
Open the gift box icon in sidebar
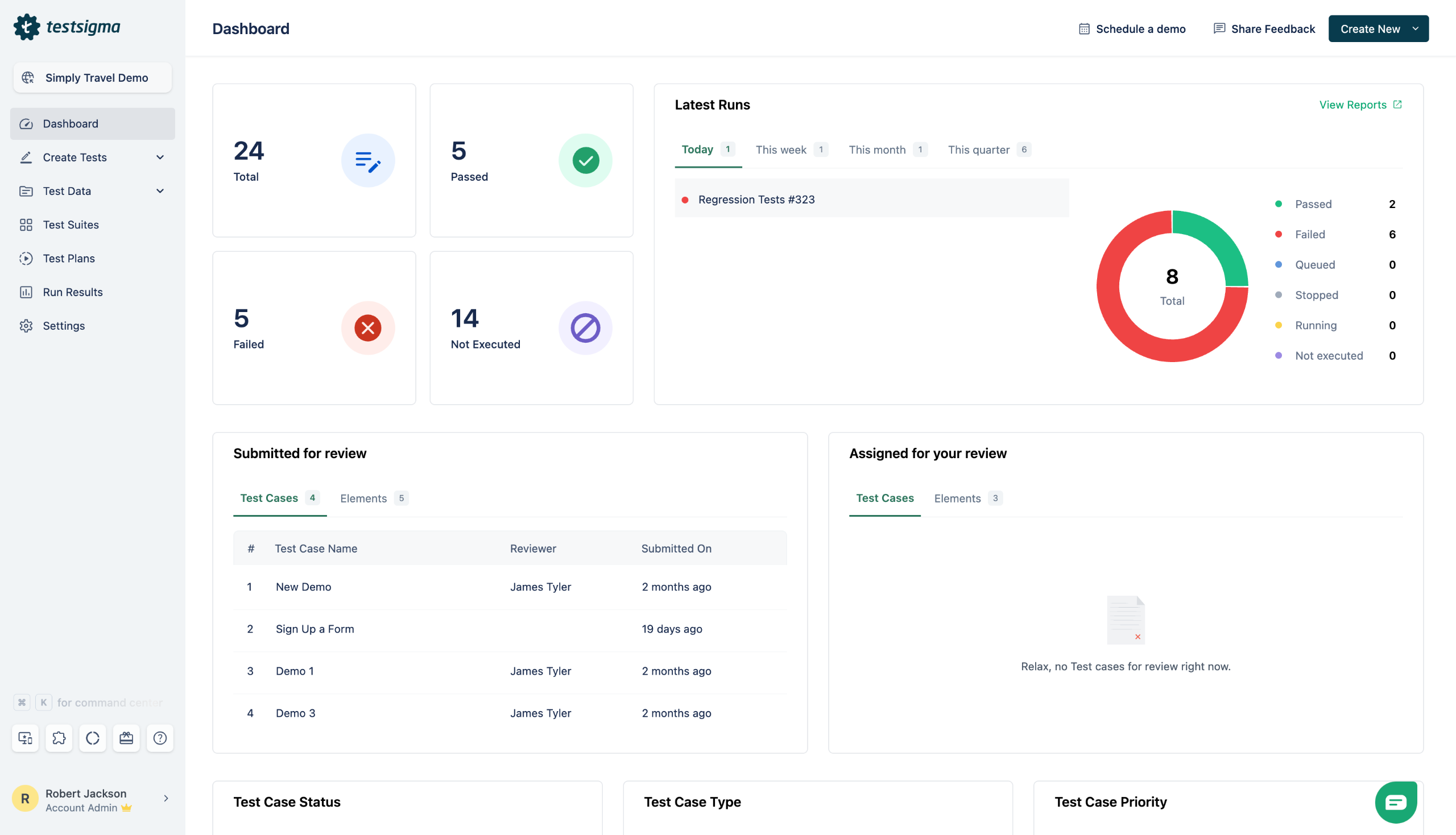(x=126, y=738)
